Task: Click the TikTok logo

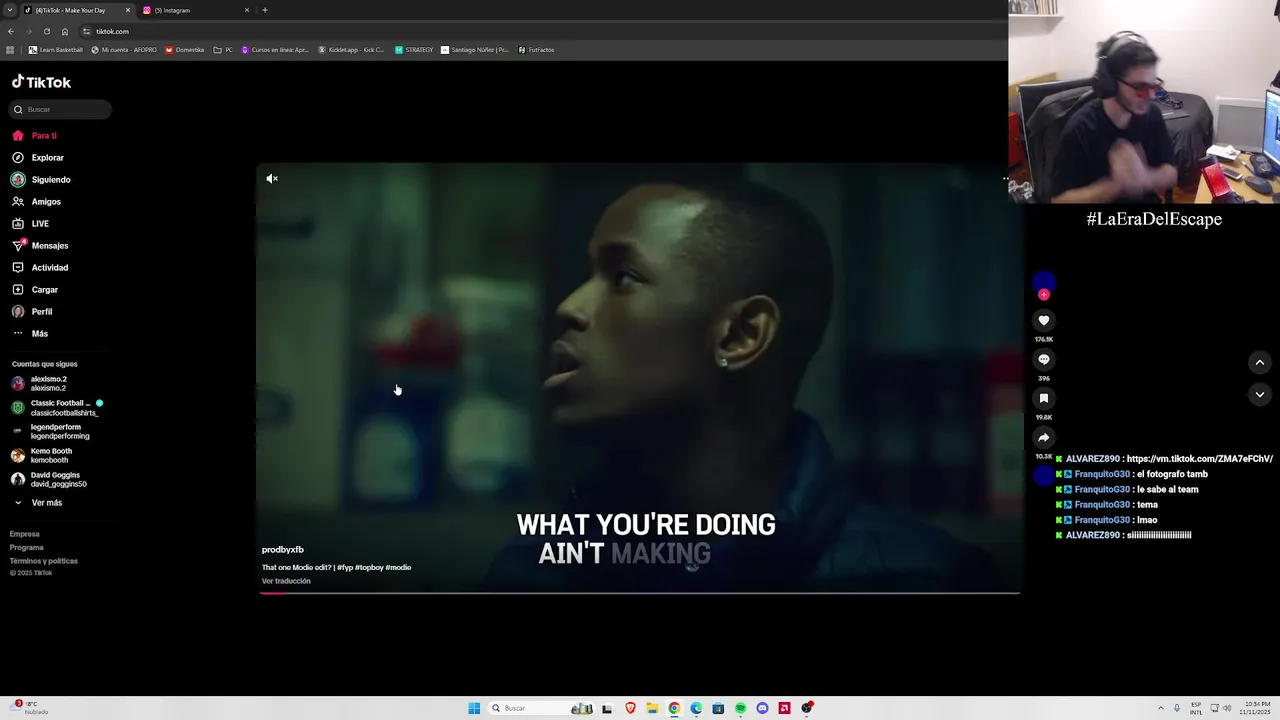Action: (41, 82)
